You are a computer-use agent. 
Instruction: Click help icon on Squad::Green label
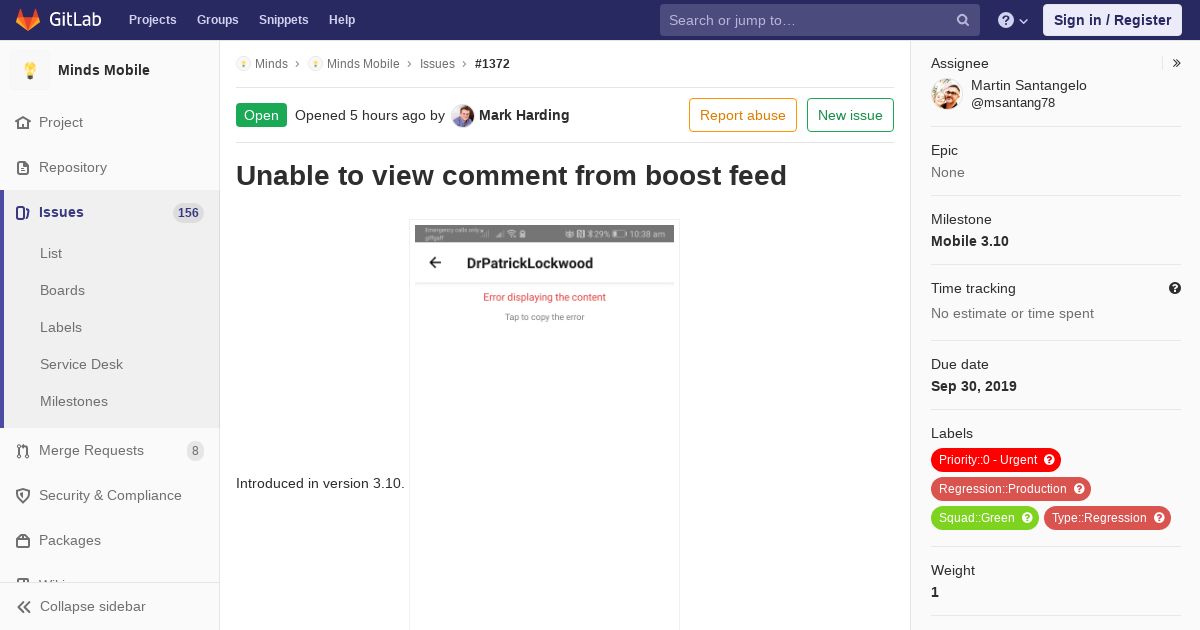point(1027,518)
